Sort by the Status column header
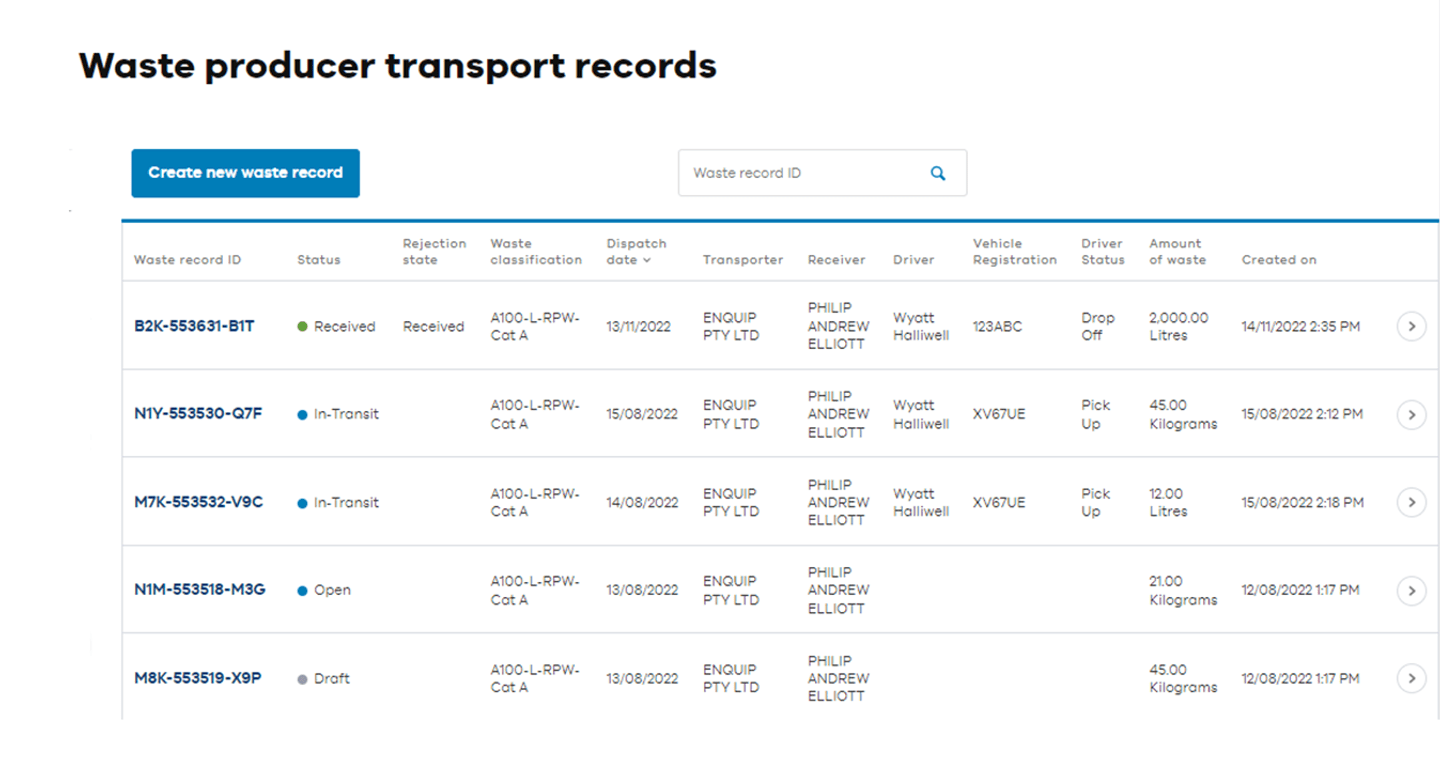The width and height of the screenshot is (1440, 759). tap(319, 259)
